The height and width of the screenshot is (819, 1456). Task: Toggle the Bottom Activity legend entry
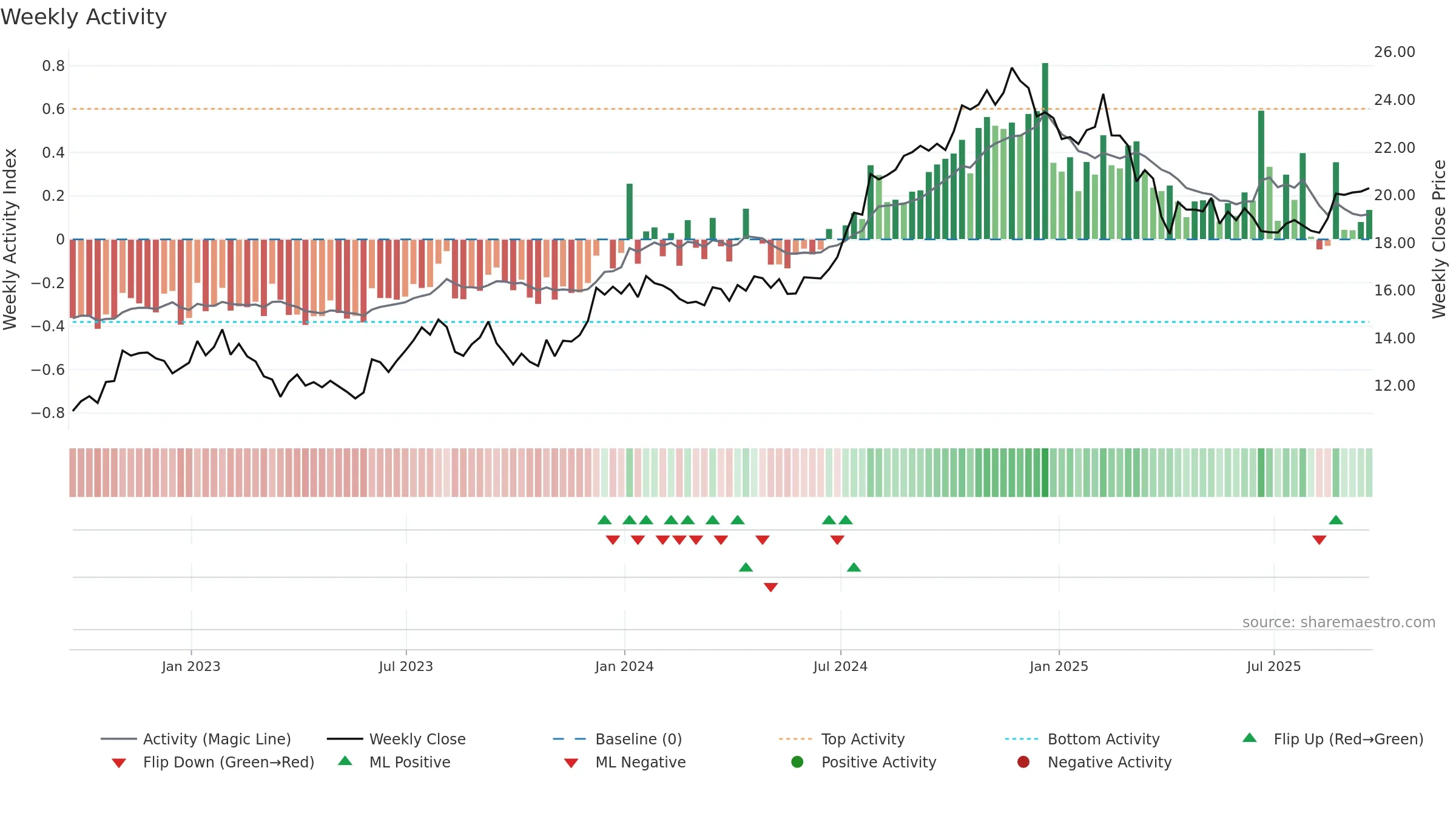click(1082, 739)
